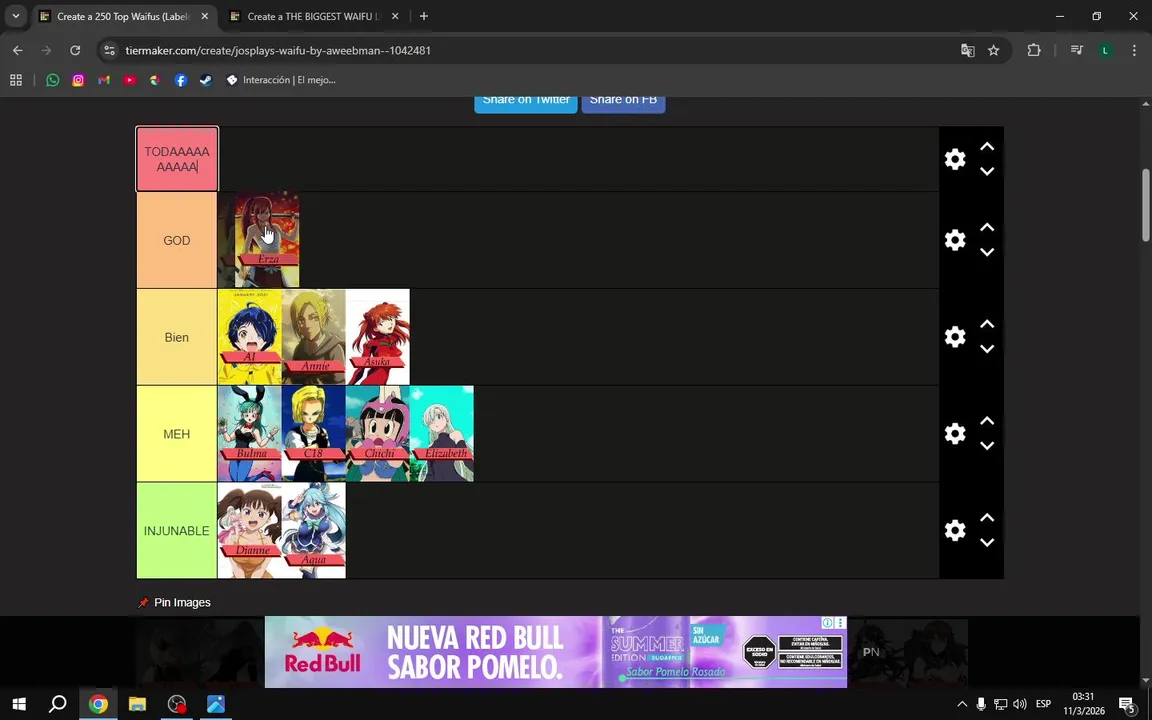The image size is (1152, 720).
Task: Bookmark this page with star icon
Action: coord(993,51)
